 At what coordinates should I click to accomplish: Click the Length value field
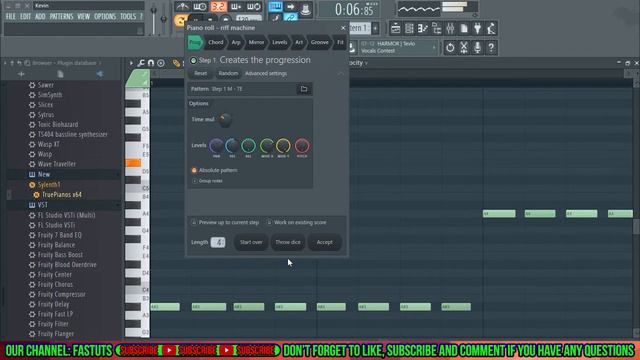pyautogui.click(x=218, y=242)
